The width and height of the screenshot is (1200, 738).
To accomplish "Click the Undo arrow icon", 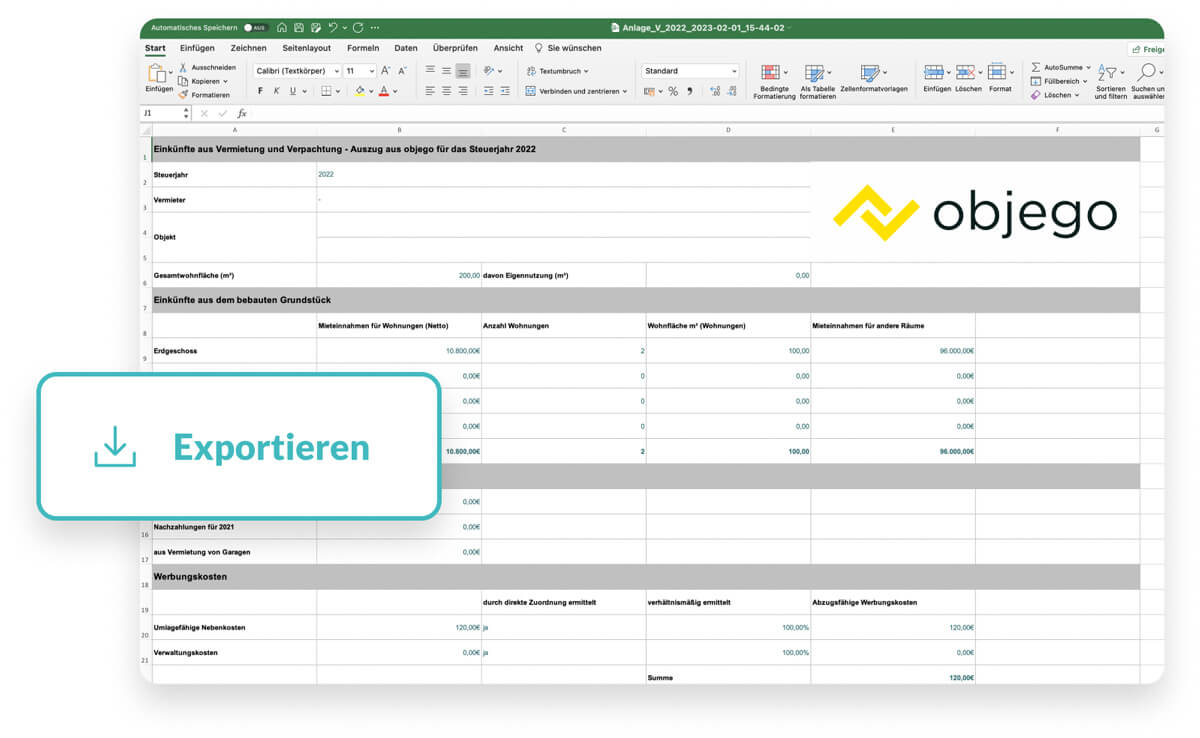I will (x=333, y=28).
